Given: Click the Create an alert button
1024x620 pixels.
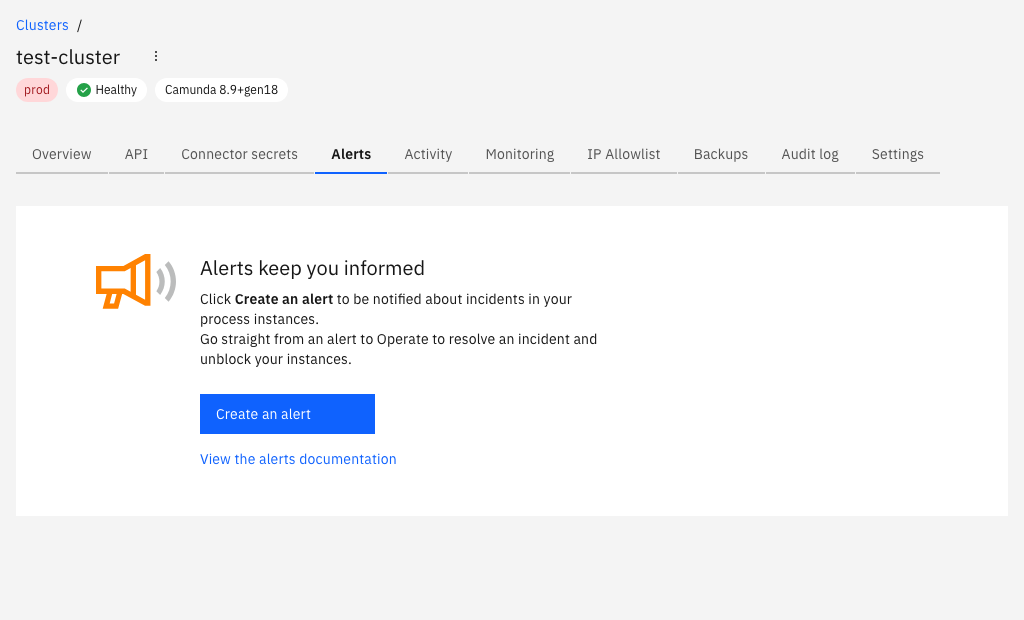Looking at the screenshot, I should tap(287, 414).
